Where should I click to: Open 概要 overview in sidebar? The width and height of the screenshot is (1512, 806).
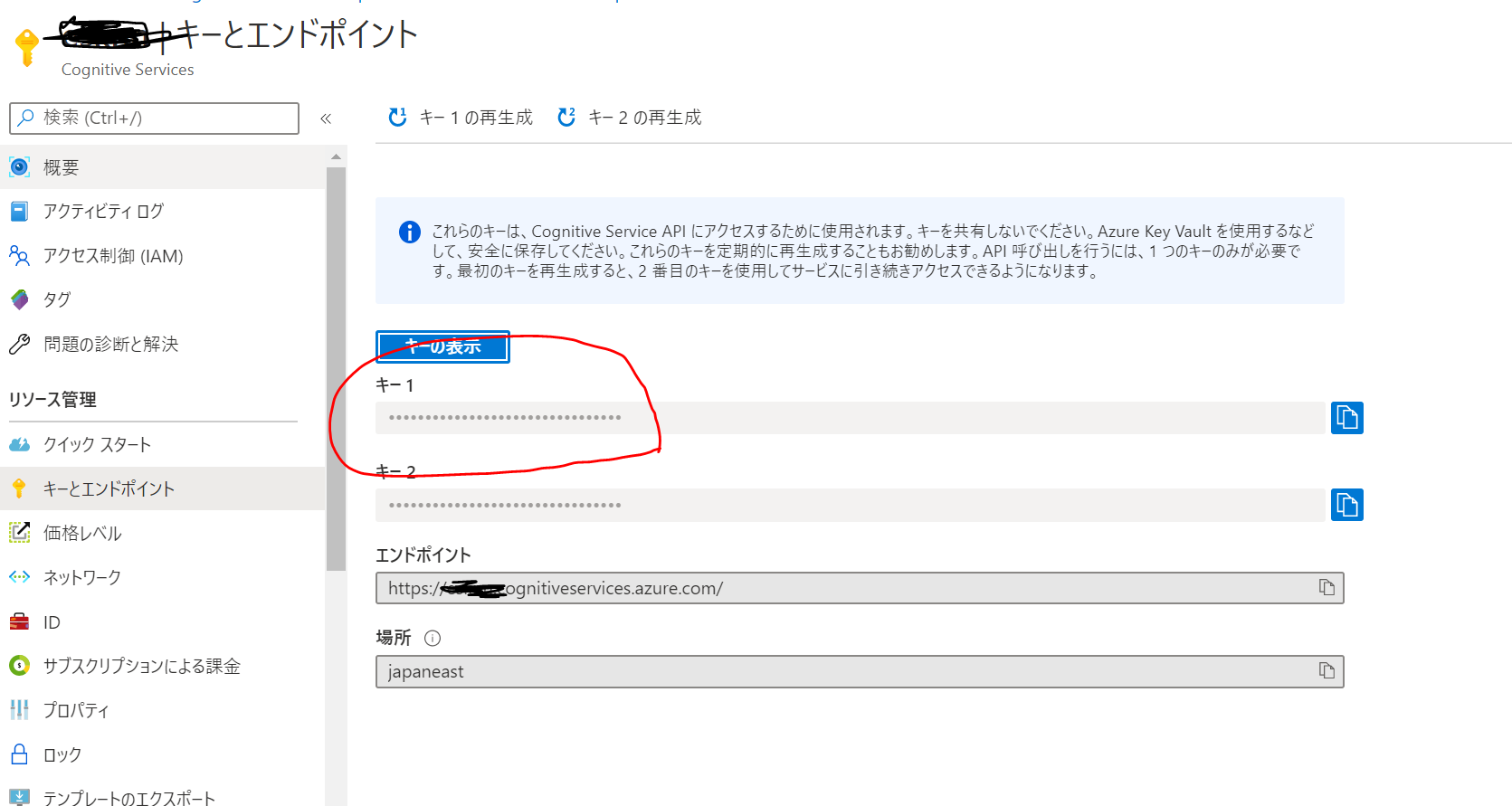tap(62, 167)
